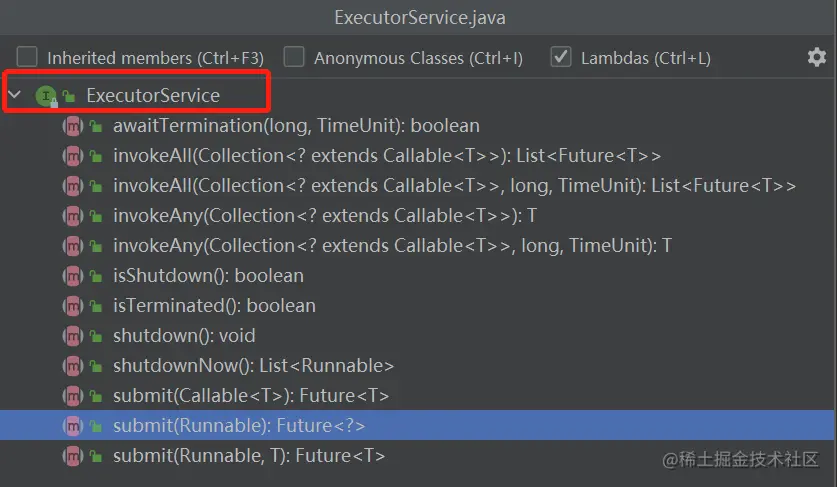Select invokeAll with long, TimeUnit parameters
837x487 pixels.
coord(454,185)
